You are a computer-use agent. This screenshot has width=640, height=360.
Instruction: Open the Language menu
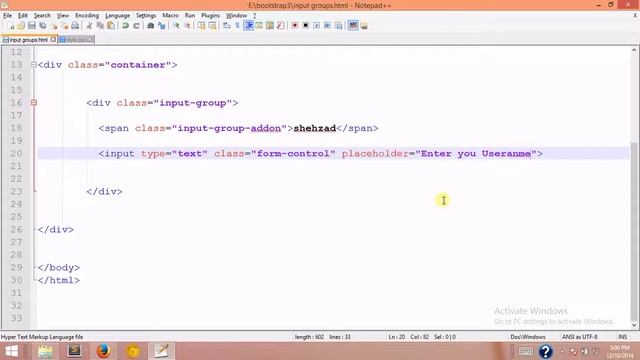point(118,16)
